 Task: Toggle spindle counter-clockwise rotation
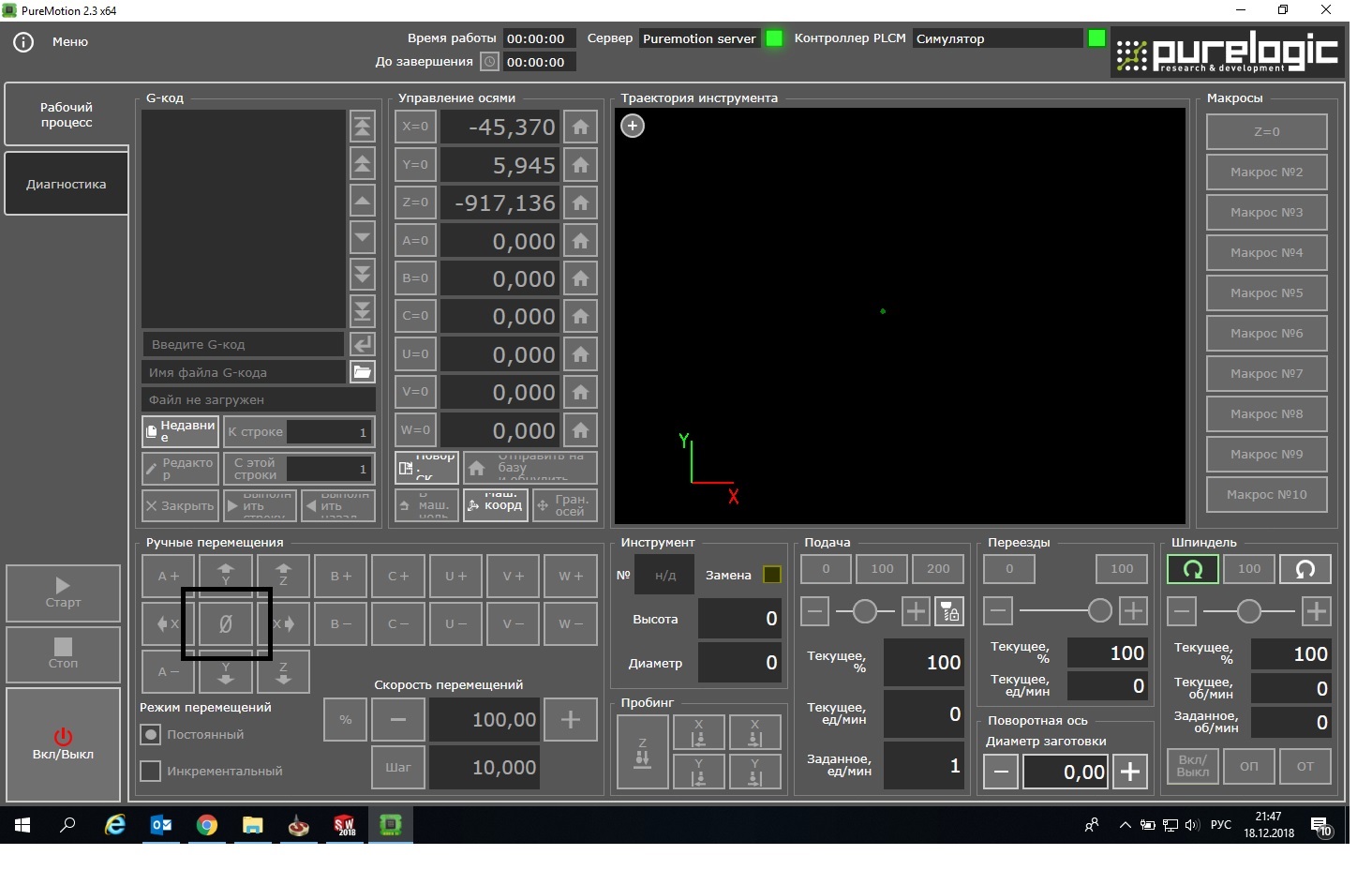pos(1305,569)
